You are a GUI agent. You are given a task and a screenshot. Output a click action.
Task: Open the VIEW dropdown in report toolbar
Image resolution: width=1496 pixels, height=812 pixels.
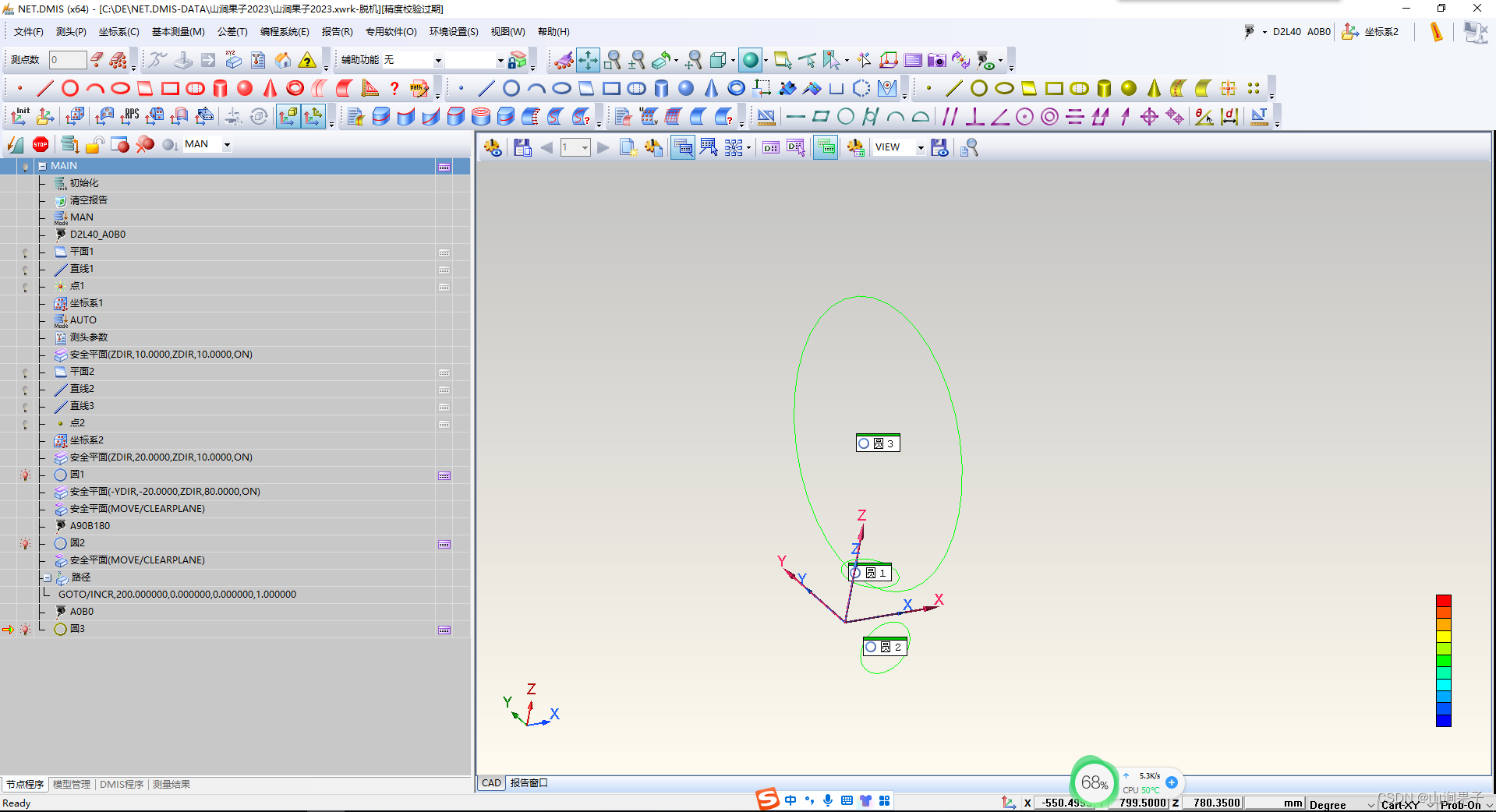coord(920,147)
